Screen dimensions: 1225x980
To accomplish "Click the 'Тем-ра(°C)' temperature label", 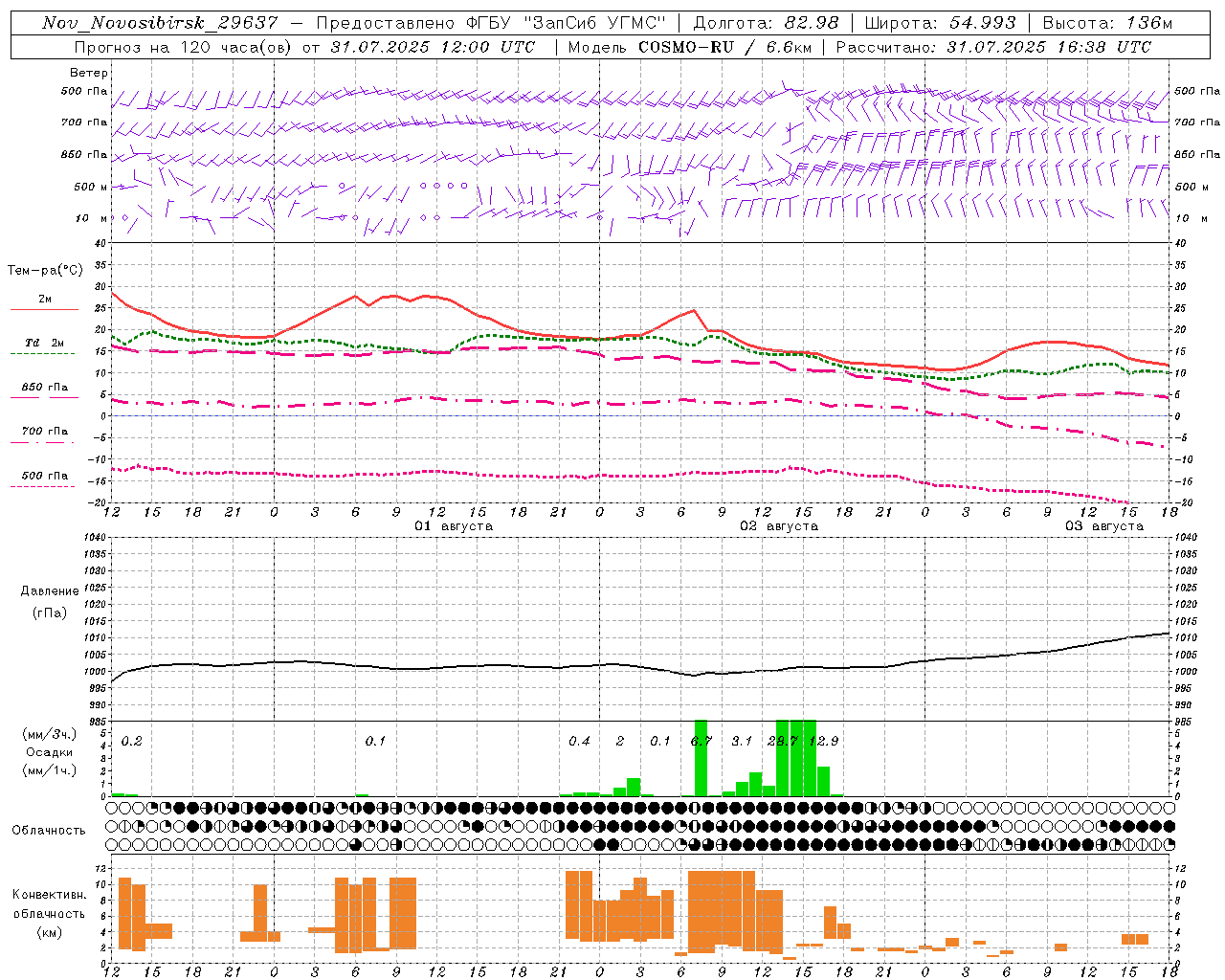I will coord(45,271).
